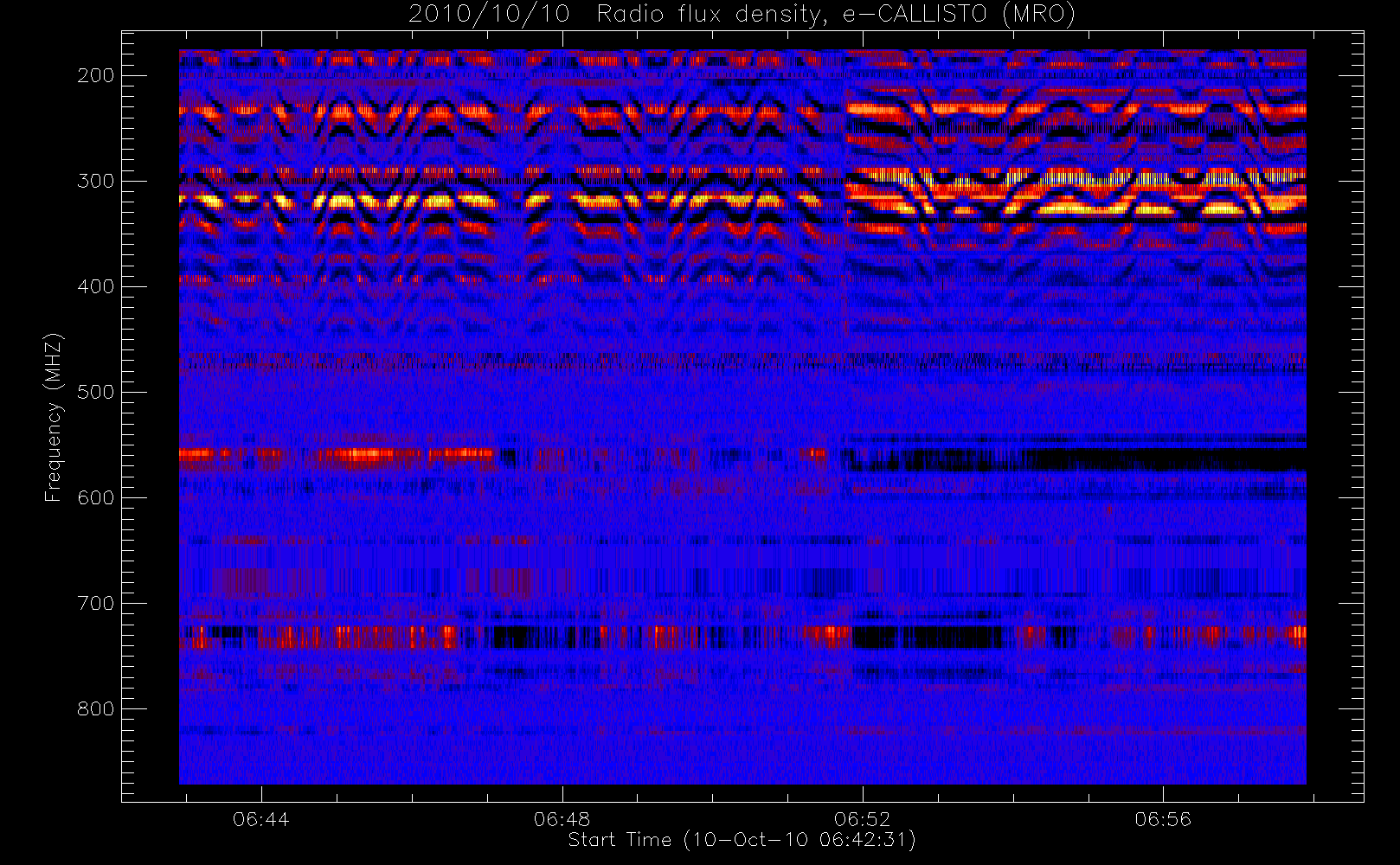
Task: Click the 600 frequency tick label
Action: tap(96, 497)
